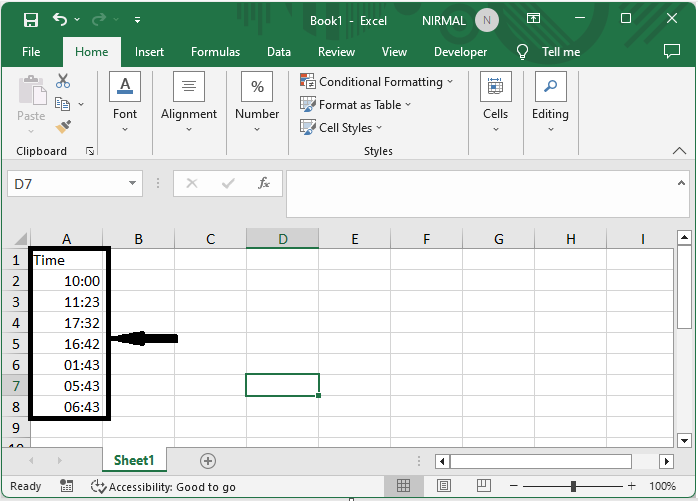698x501 pixels.
Task: Click the Sheet1 tab
Action: point(134,460)
